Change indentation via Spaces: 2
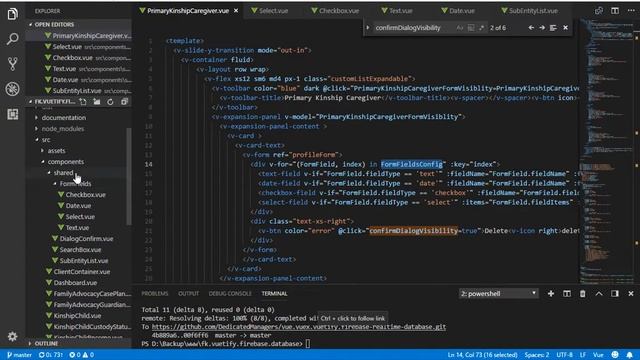Image resolution: width=640 pixels, height=360 pixels. (x=536, y=355)
